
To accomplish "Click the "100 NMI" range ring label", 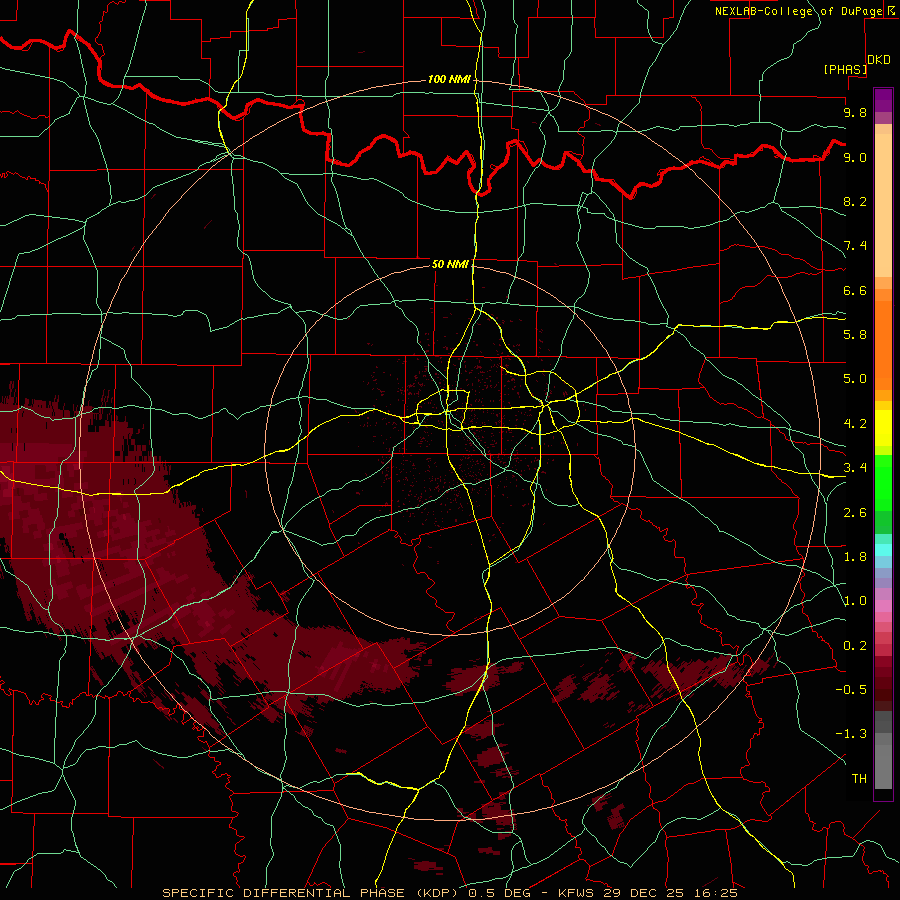I will [x=448, y=79].
